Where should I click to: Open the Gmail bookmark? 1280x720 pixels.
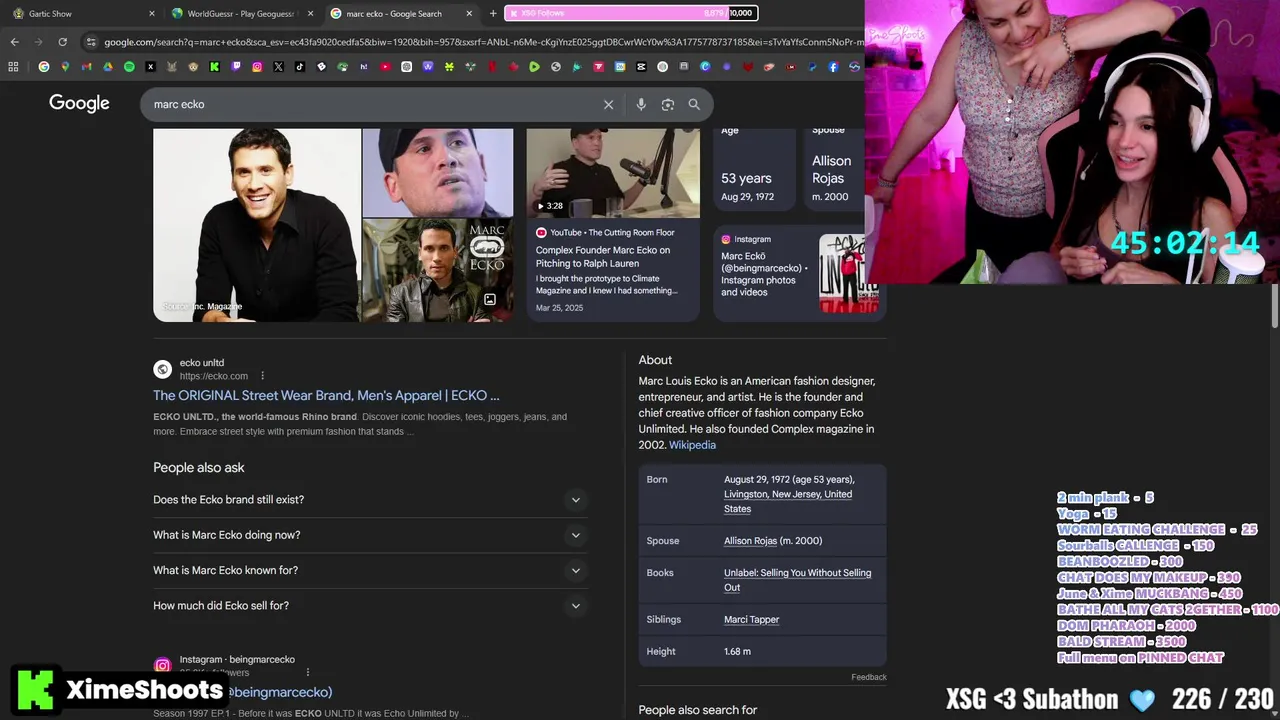(x=86, y=67)
